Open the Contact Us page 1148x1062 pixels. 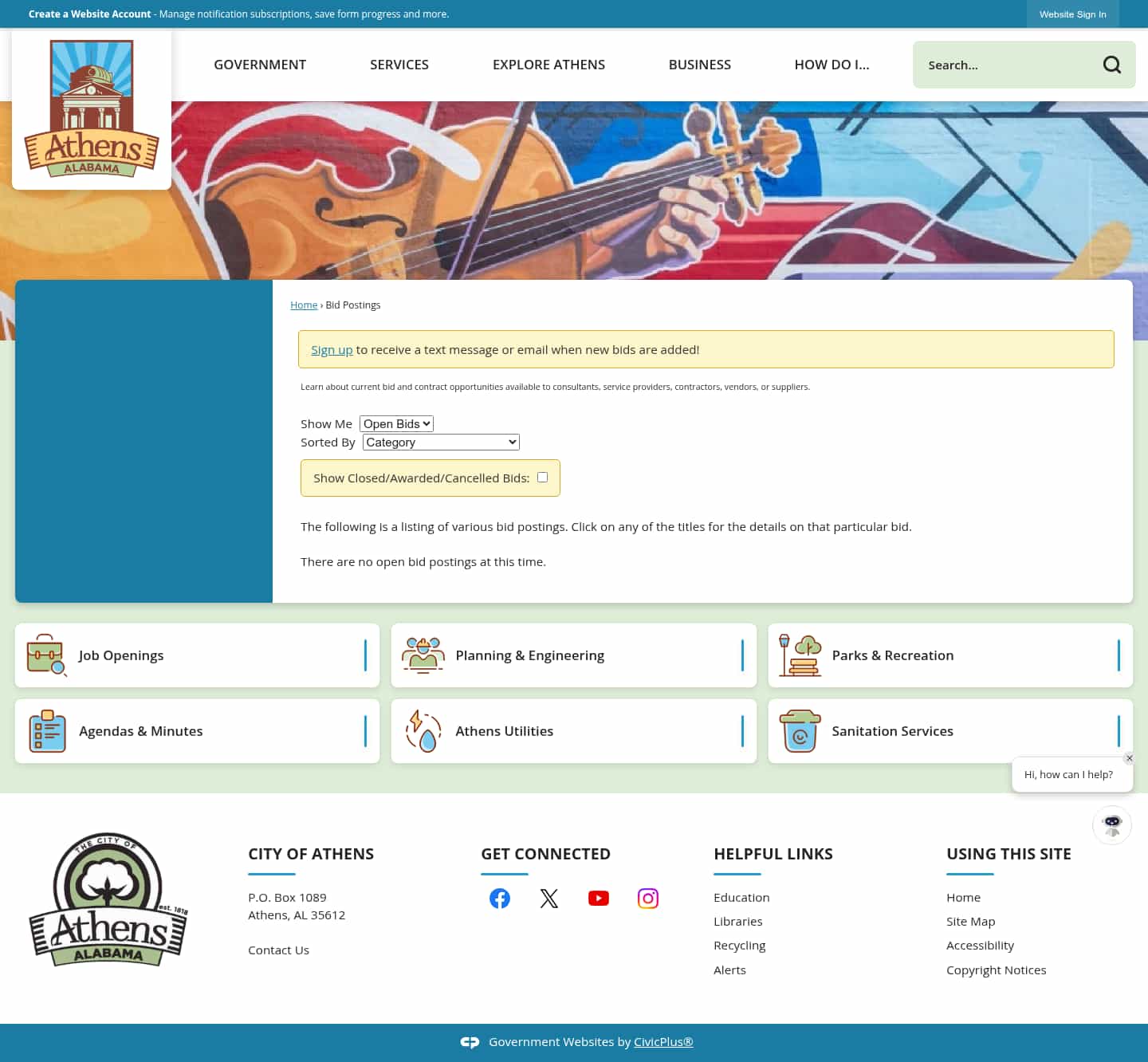pyautogui.click(x=278, y=950)
